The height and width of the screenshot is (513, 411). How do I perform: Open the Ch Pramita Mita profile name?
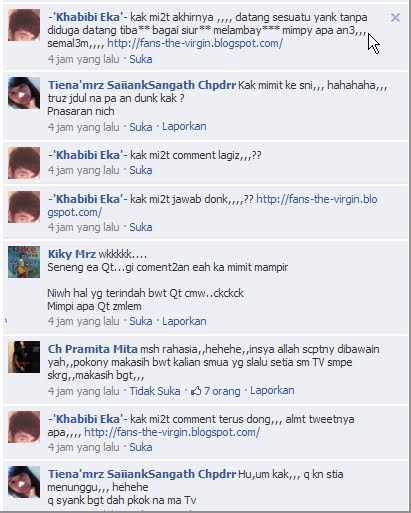pos(93,349)
